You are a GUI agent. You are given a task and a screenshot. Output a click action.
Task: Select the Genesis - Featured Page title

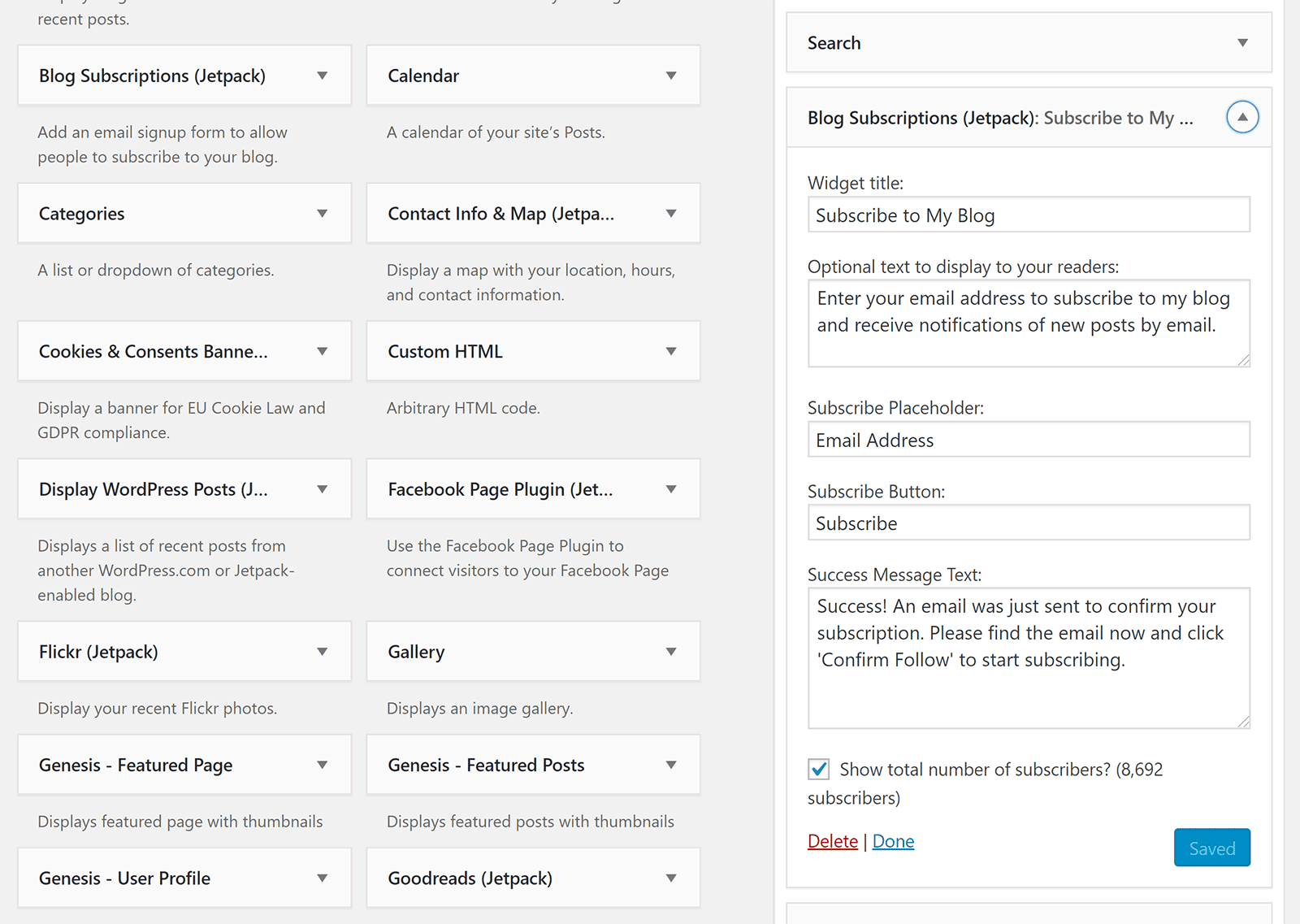136,765
